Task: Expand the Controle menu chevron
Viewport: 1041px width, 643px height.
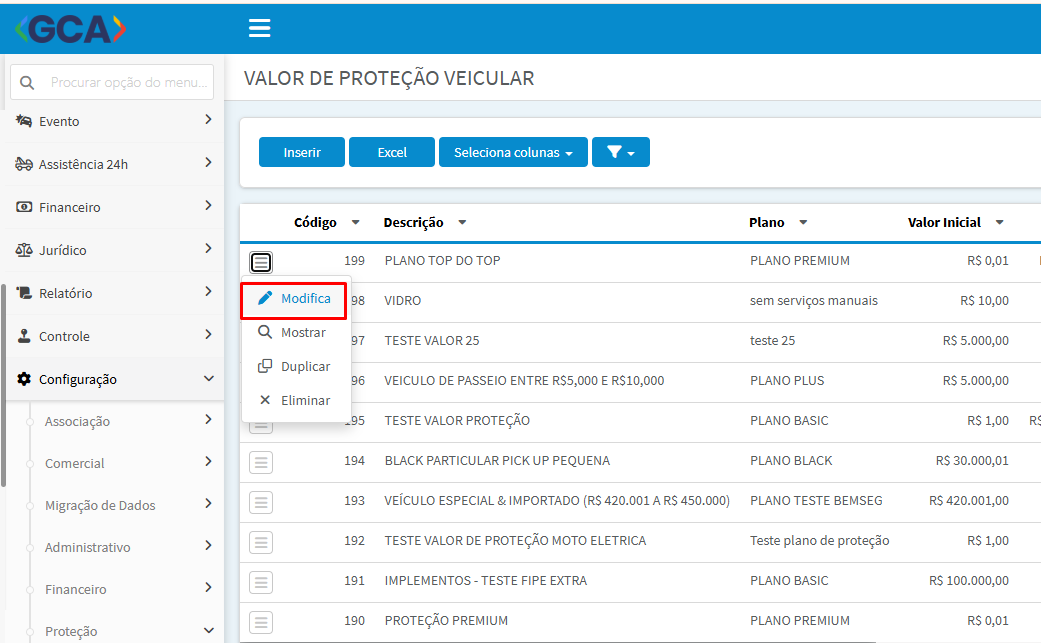Action: [x=208, y=334]
